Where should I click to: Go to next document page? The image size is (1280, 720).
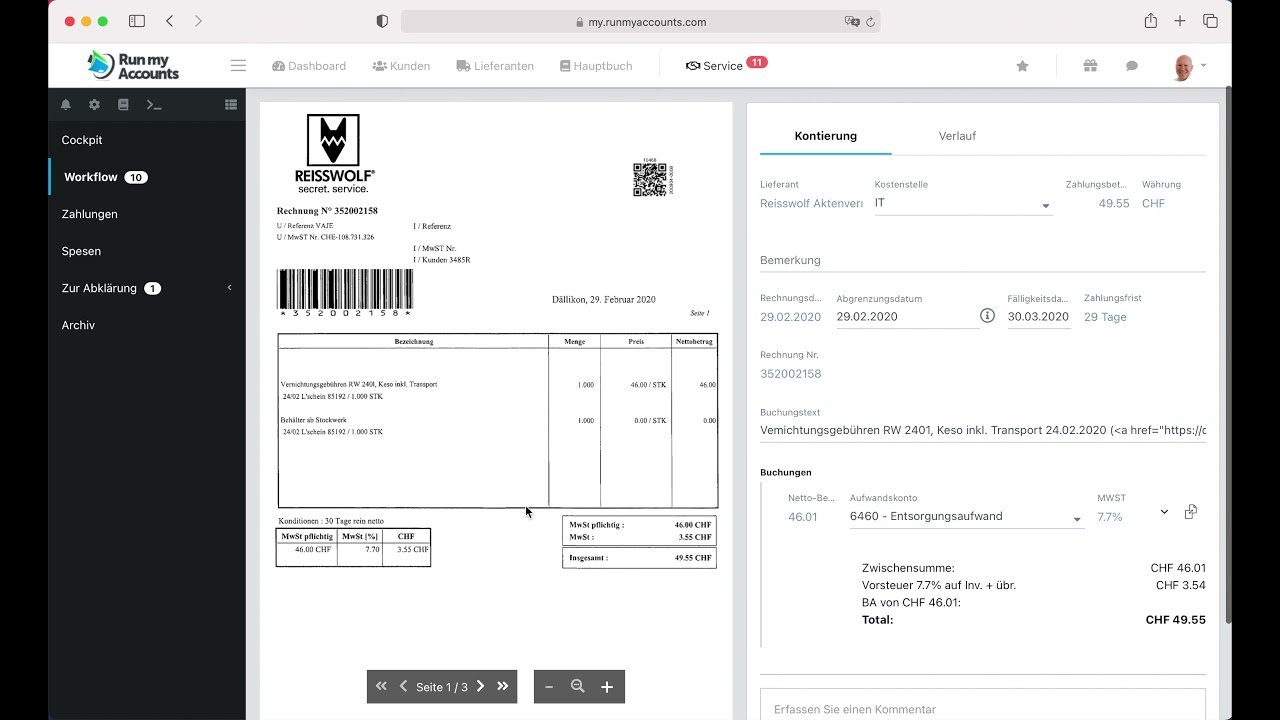tap(480, 686)
